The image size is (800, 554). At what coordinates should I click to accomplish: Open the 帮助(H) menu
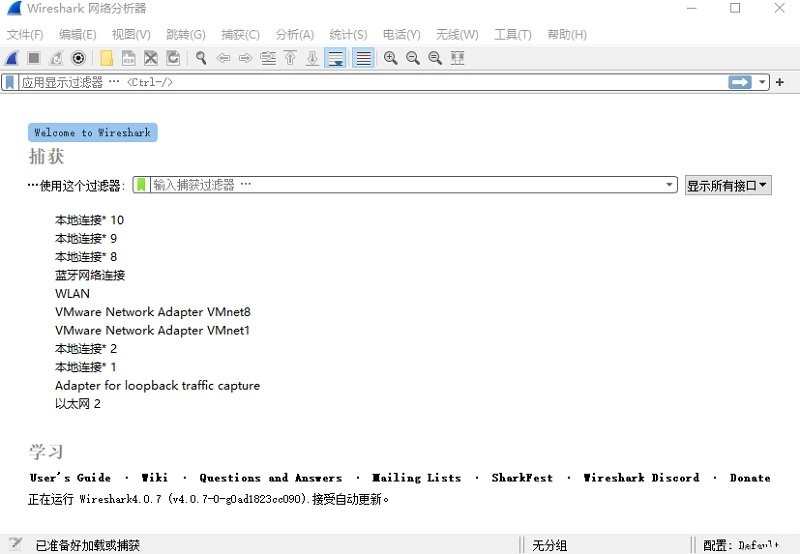(567, 35)
